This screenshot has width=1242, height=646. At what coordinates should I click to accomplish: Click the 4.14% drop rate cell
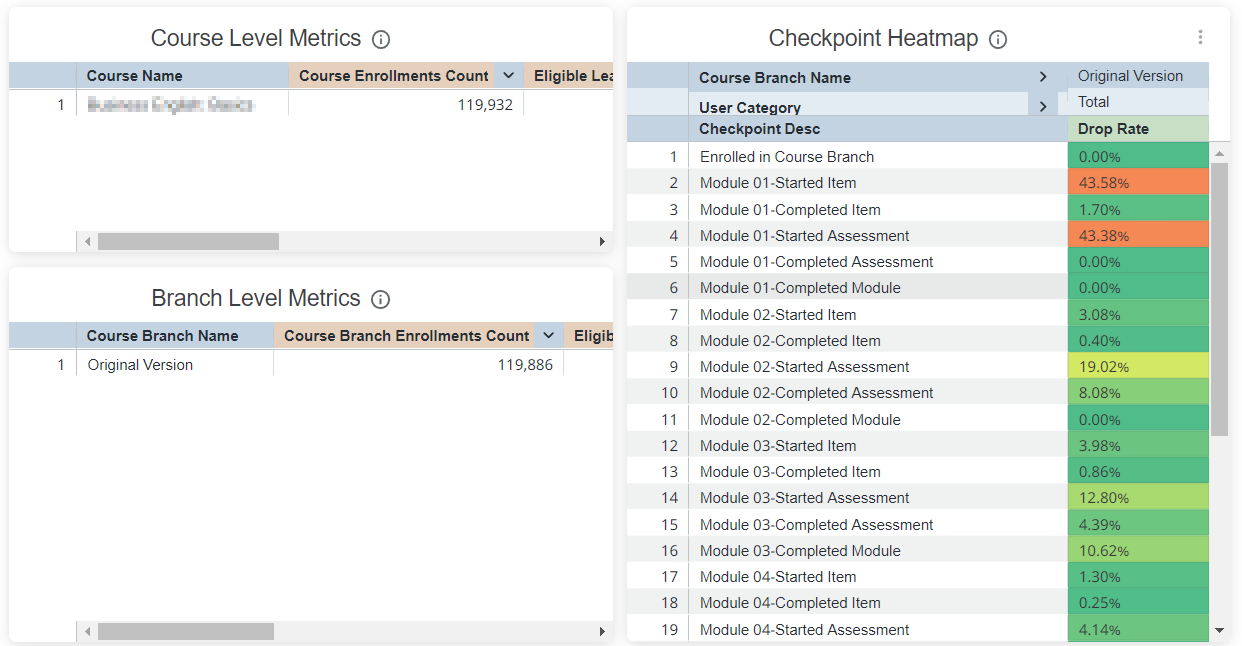coord(1138,629)
